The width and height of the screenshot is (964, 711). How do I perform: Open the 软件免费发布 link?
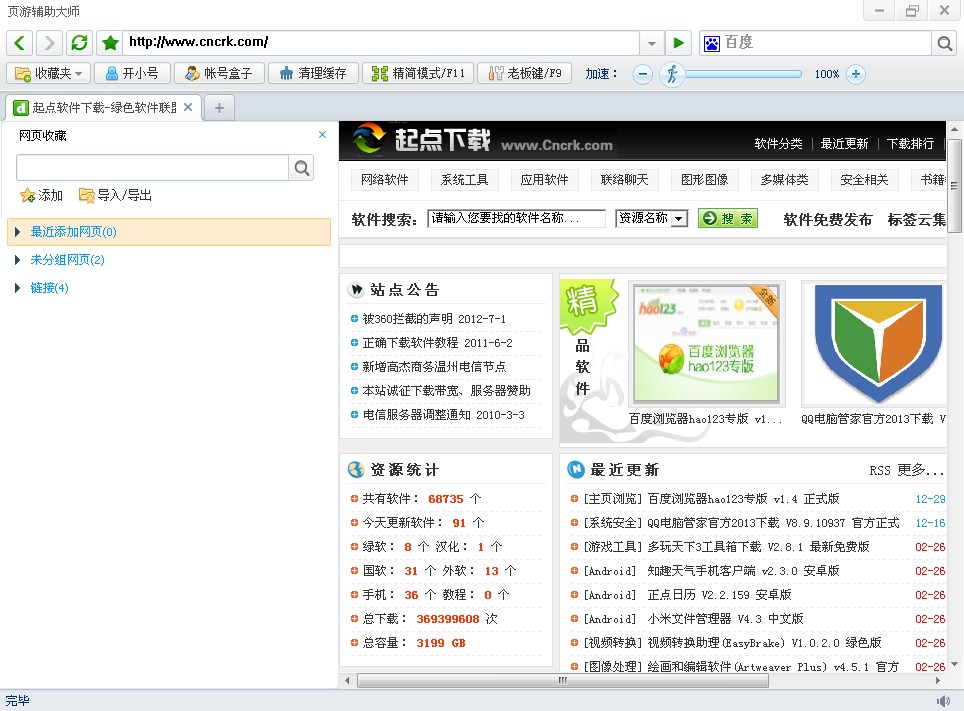(x=828, y=220)
